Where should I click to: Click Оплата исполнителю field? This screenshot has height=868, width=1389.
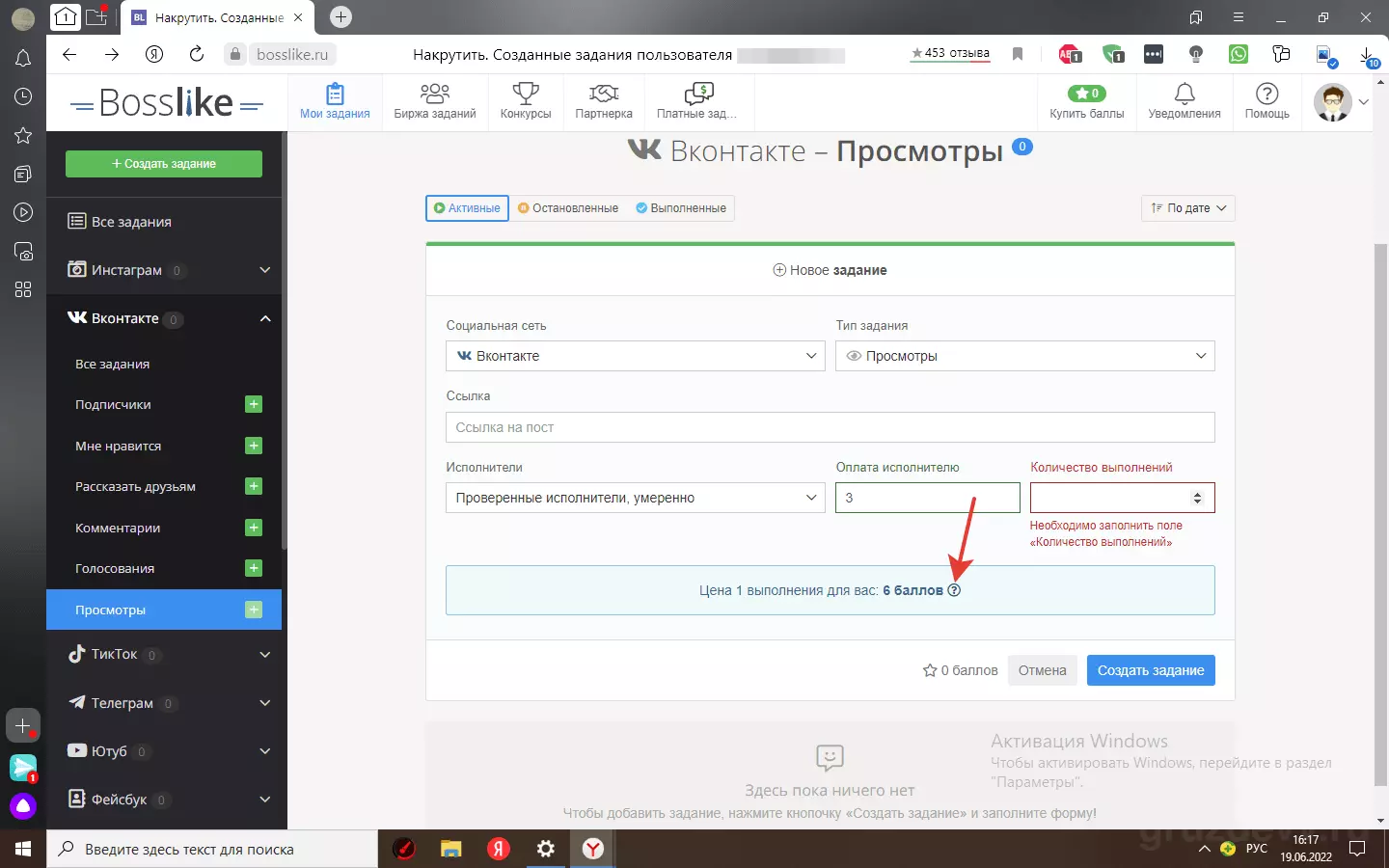(x=928, y=498)
